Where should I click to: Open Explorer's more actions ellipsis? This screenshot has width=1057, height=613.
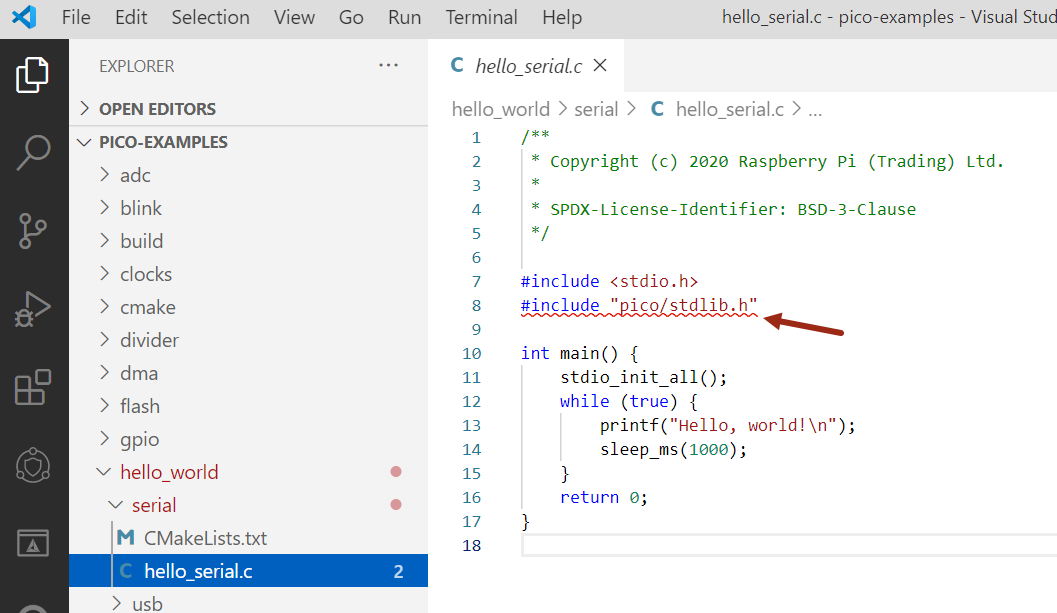point(388,66)
